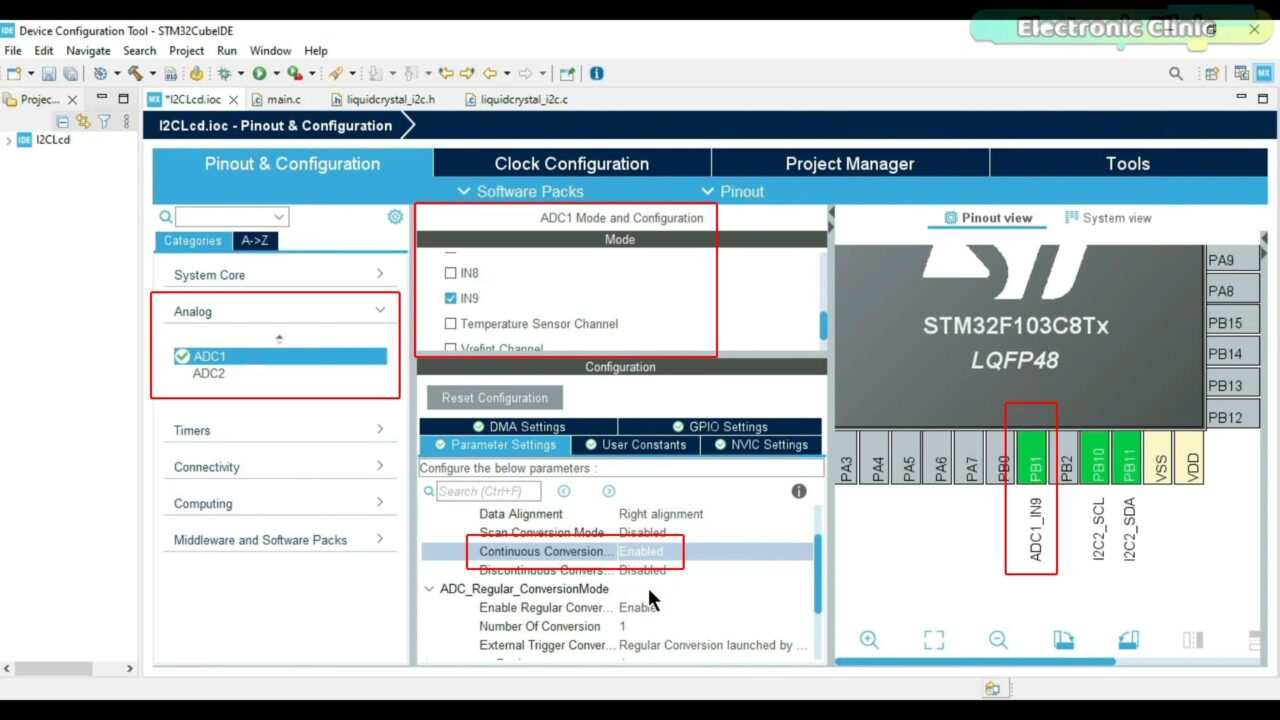
Task: Click the status bar tip icon
Action: pyautogui.click(x=992, y=689)
